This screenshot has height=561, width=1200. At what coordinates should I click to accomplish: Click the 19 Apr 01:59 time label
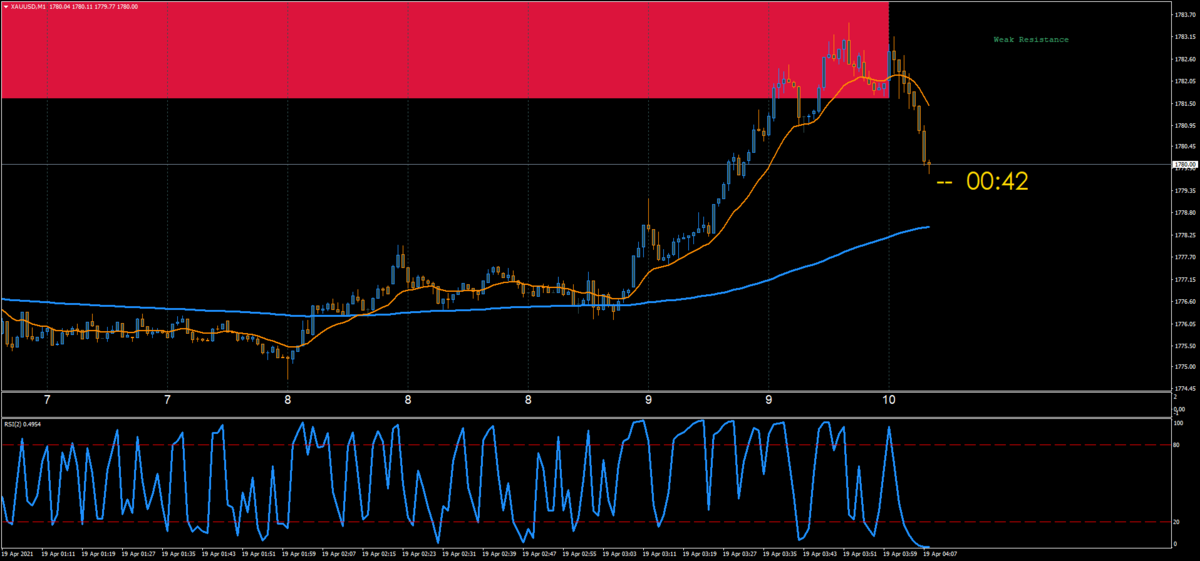point(299,553)
